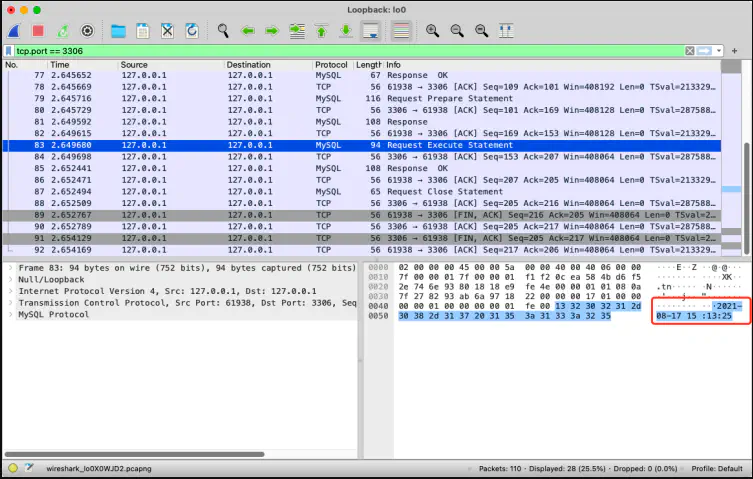Jump to last packet icon
The width and height of the screenshot is (753, 479).
tap(346, 31)
